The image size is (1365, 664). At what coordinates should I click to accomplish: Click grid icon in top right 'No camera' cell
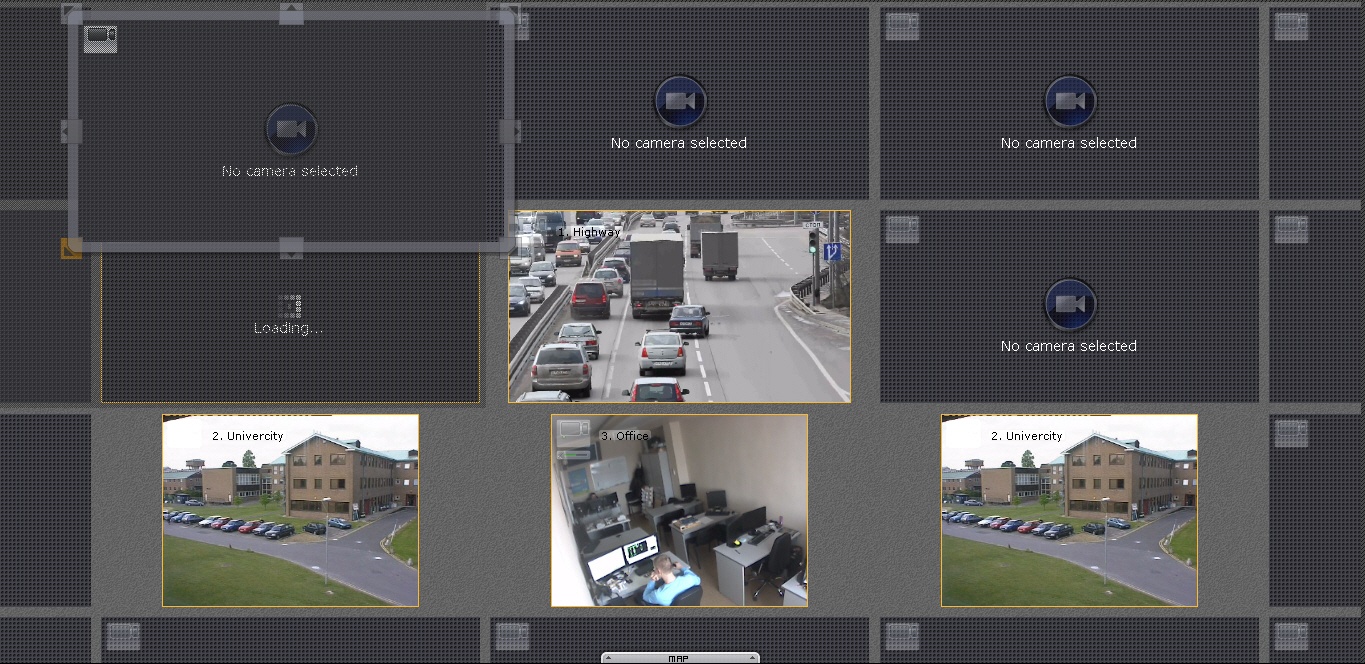pyautogui.click(x=902, y=26)
